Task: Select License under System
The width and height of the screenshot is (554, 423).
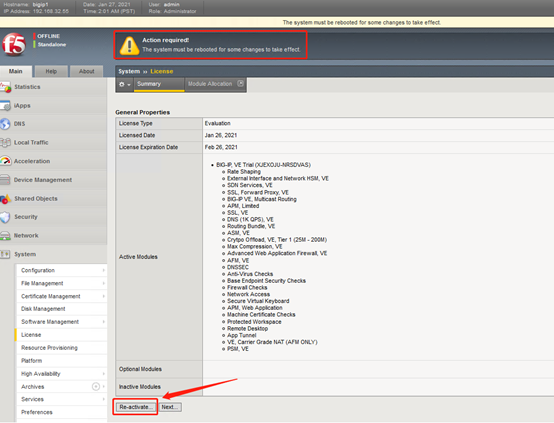Action: pyautogui.click(x=61, y=335)
